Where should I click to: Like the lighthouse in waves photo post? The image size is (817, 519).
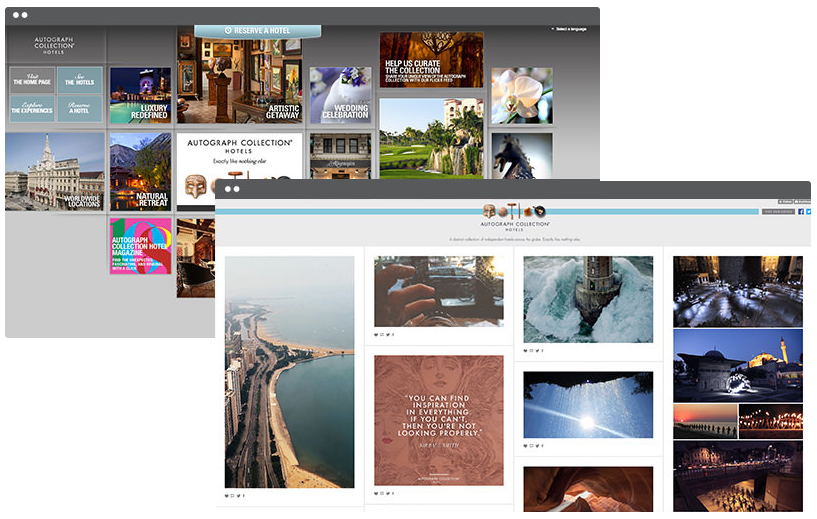(x=525, y=351)
